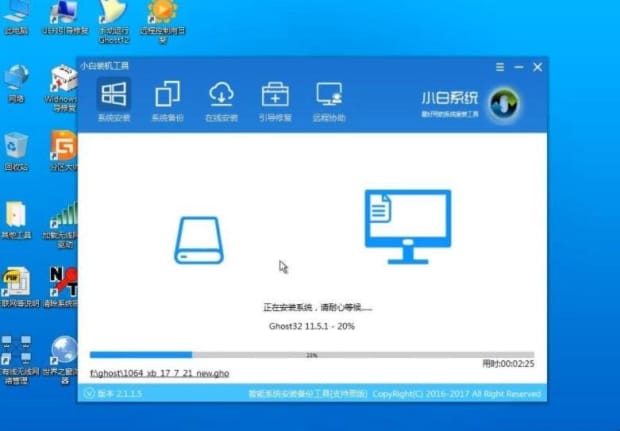Click the version 2.1.1.5 arrow icon
The width and height of the screenshot is (620, 431).
[88, 394]
